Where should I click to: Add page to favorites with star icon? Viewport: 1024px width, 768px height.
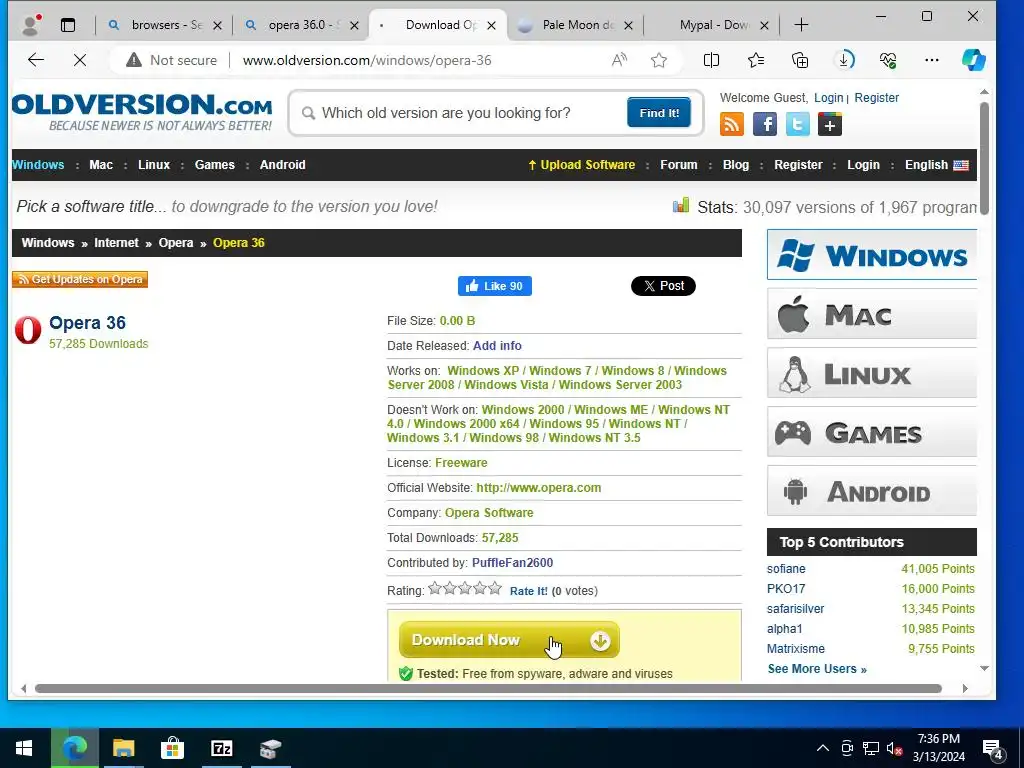[x=659, y=60]
